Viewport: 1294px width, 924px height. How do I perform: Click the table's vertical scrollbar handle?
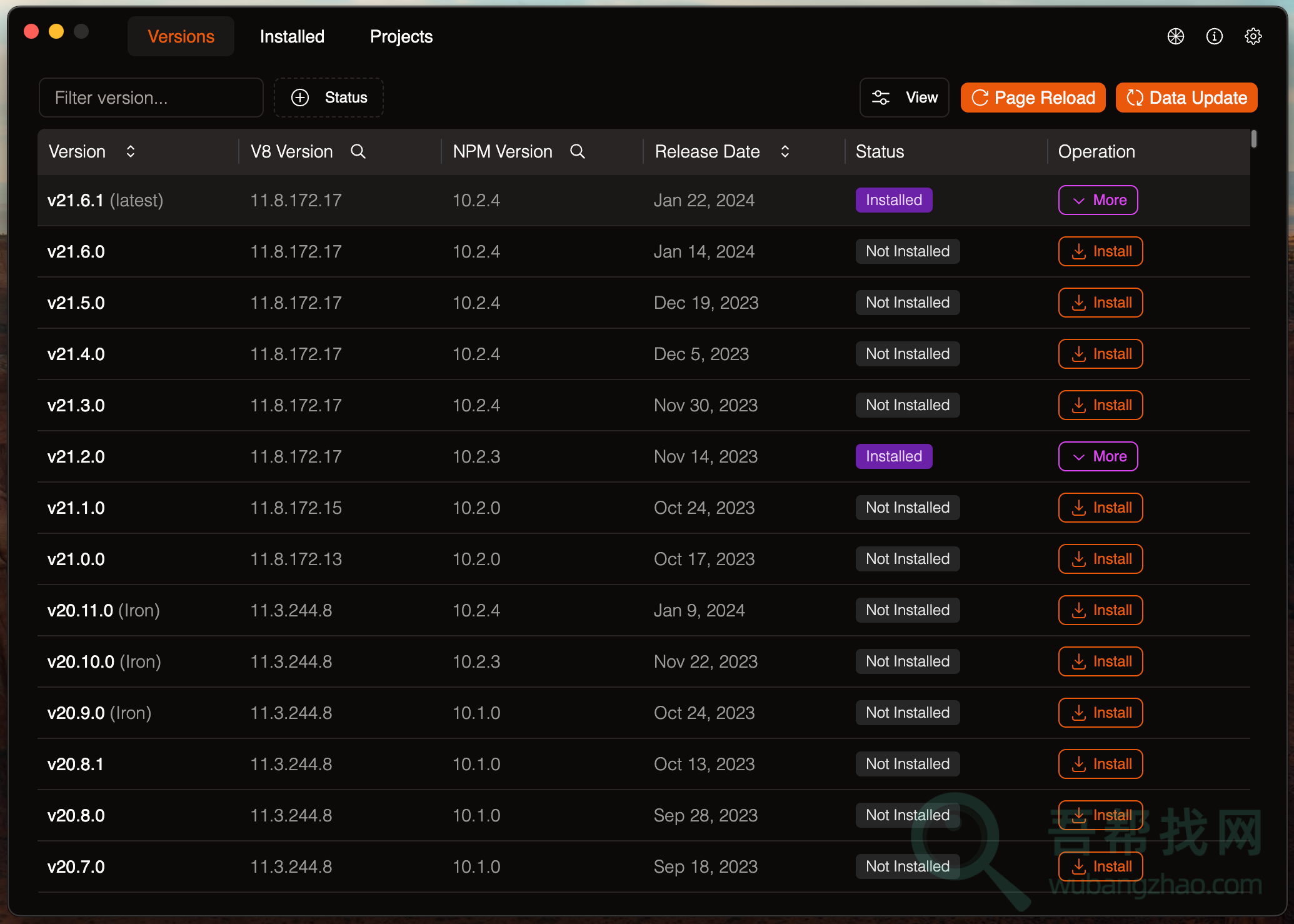point(1254,139)
